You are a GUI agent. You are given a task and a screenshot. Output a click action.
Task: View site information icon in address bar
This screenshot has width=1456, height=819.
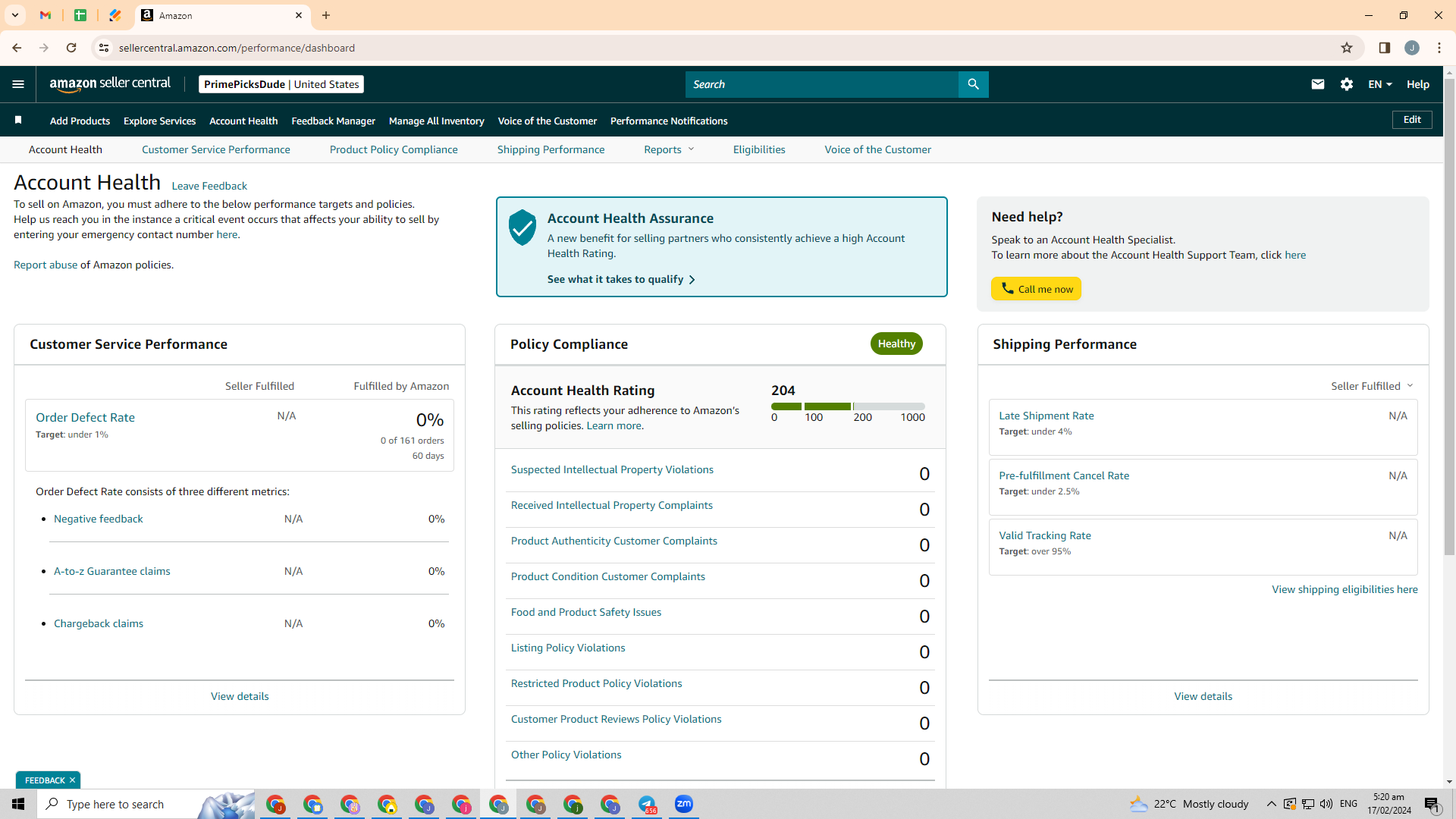(x=104, y=48)
